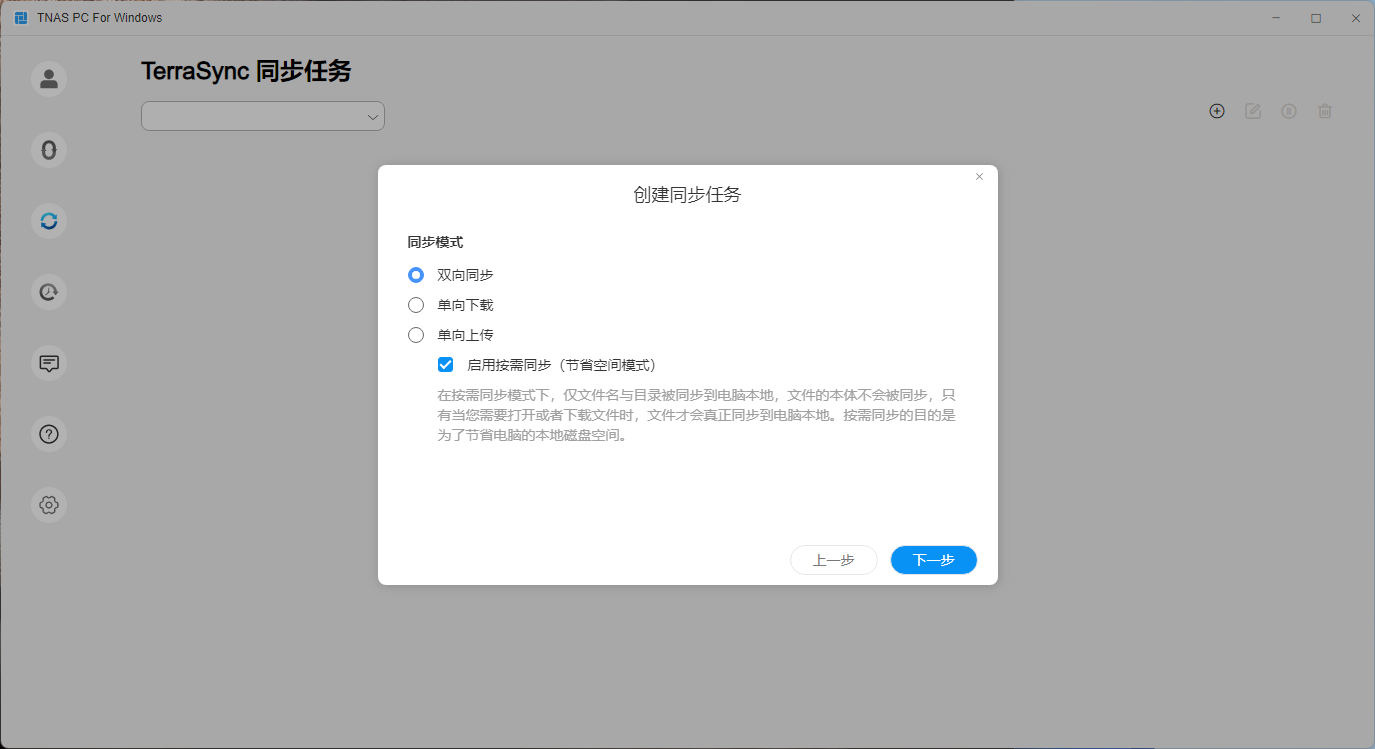This screenshot has height=749, width=1375.
Task: Click the delete sync task trash icon
Action: pyautogui.click(x=1325, y=111)
